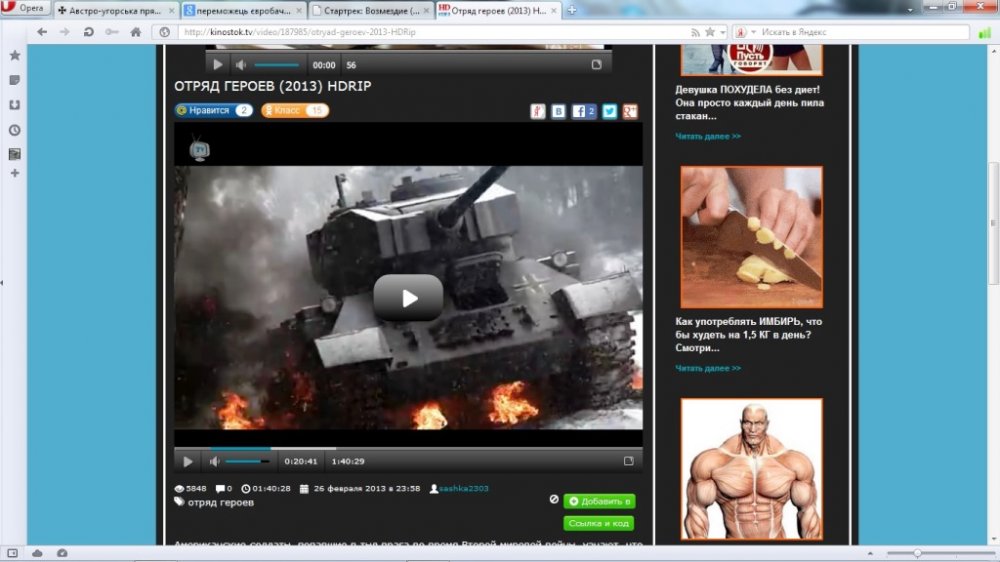Viewport: 1000px width, 562px height.
Task: Open the sidebar panel below History
Action: pos(15,154)
